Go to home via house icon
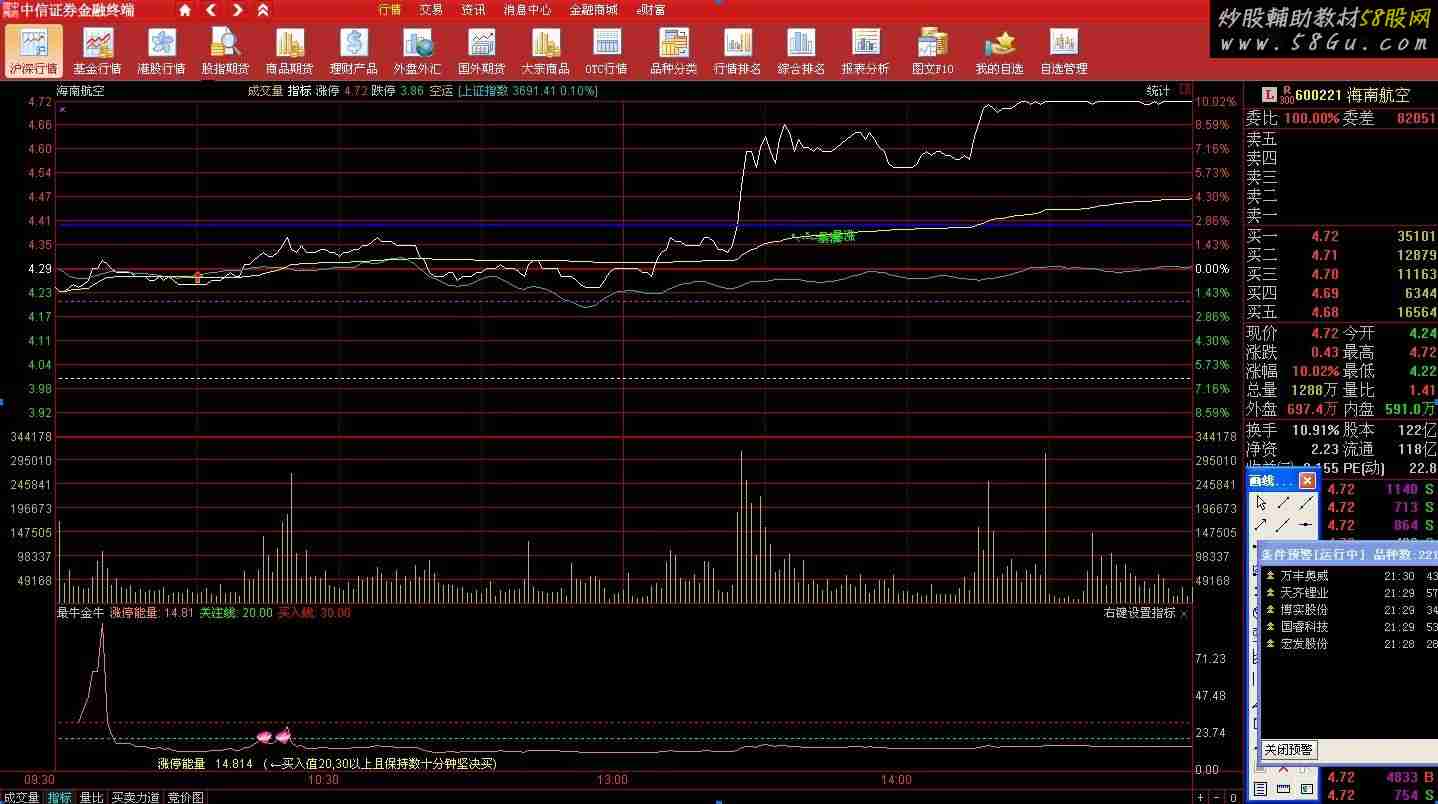Viewport: 1438px width, 804px height. pyautogui.click(x=185, y=10)
